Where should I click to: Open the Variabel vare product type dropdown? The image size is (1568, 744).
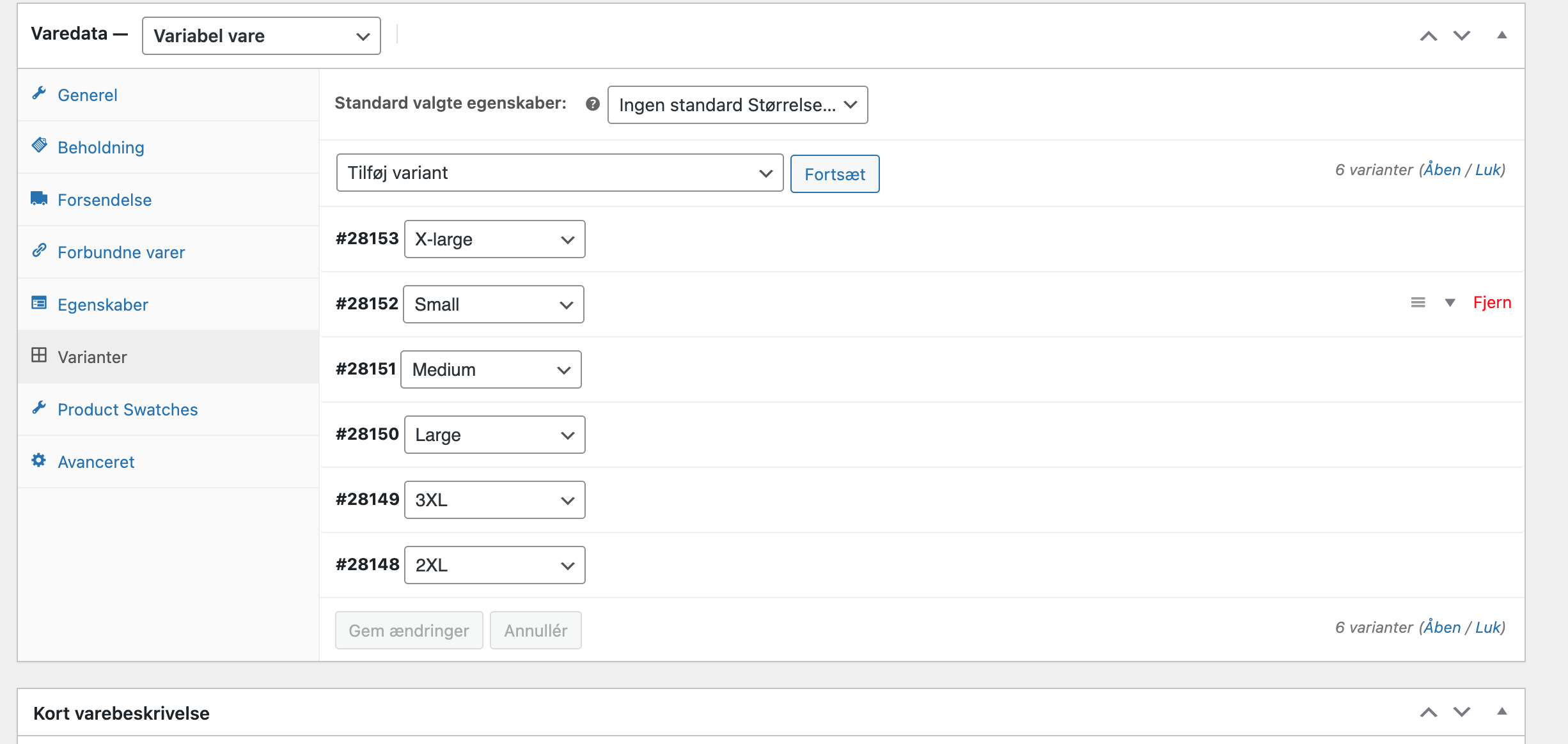tap(261, 36)
